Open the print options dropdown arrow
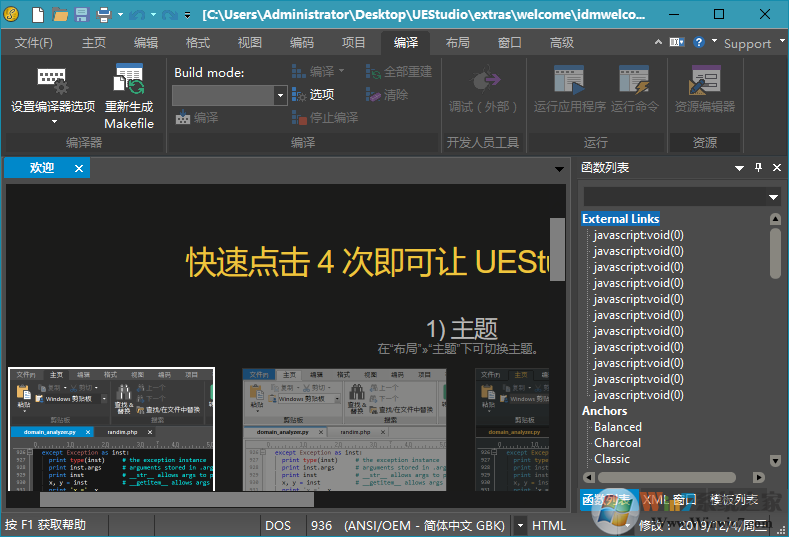This screenshot has width=789, height=537. click(x=120, y=15)
